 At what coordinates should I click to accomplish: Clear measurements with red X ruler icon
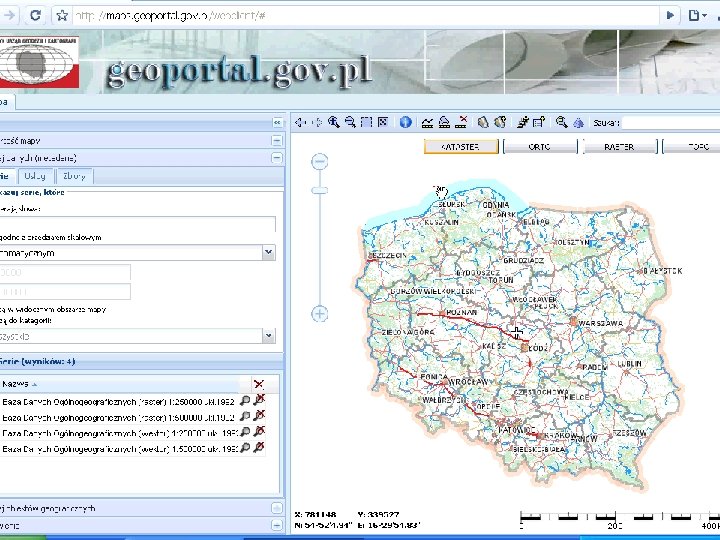point(461,122)
